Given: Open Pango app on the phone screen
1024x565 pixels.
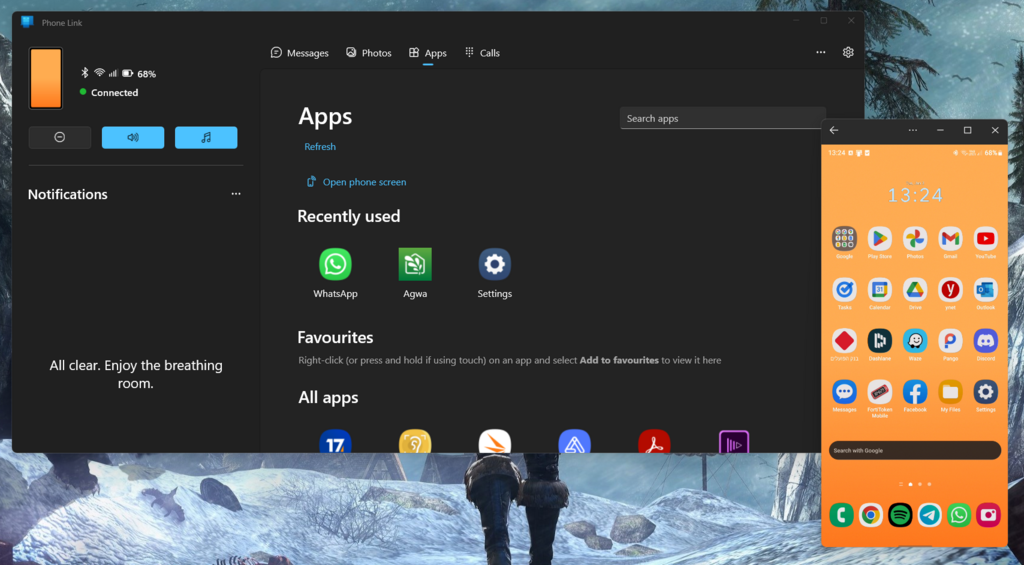Looking at the screenshot, I should pyautogui.click(x=950, y=340).
